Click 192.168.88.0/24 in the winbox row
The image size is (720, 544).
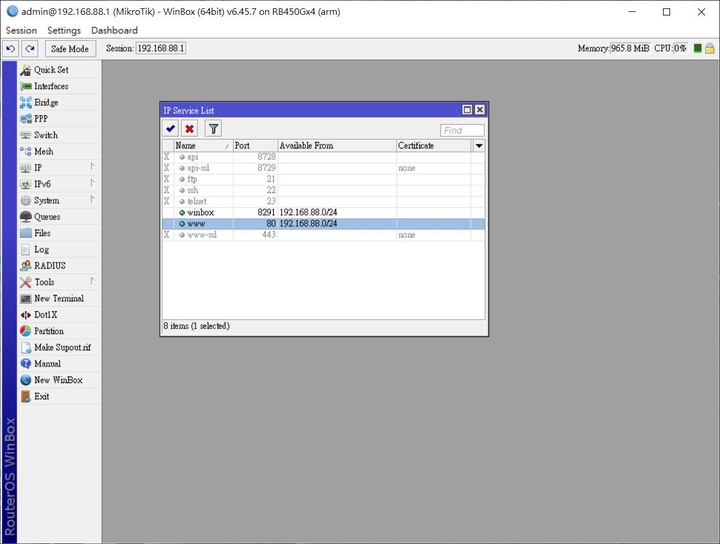coord(308,213)
